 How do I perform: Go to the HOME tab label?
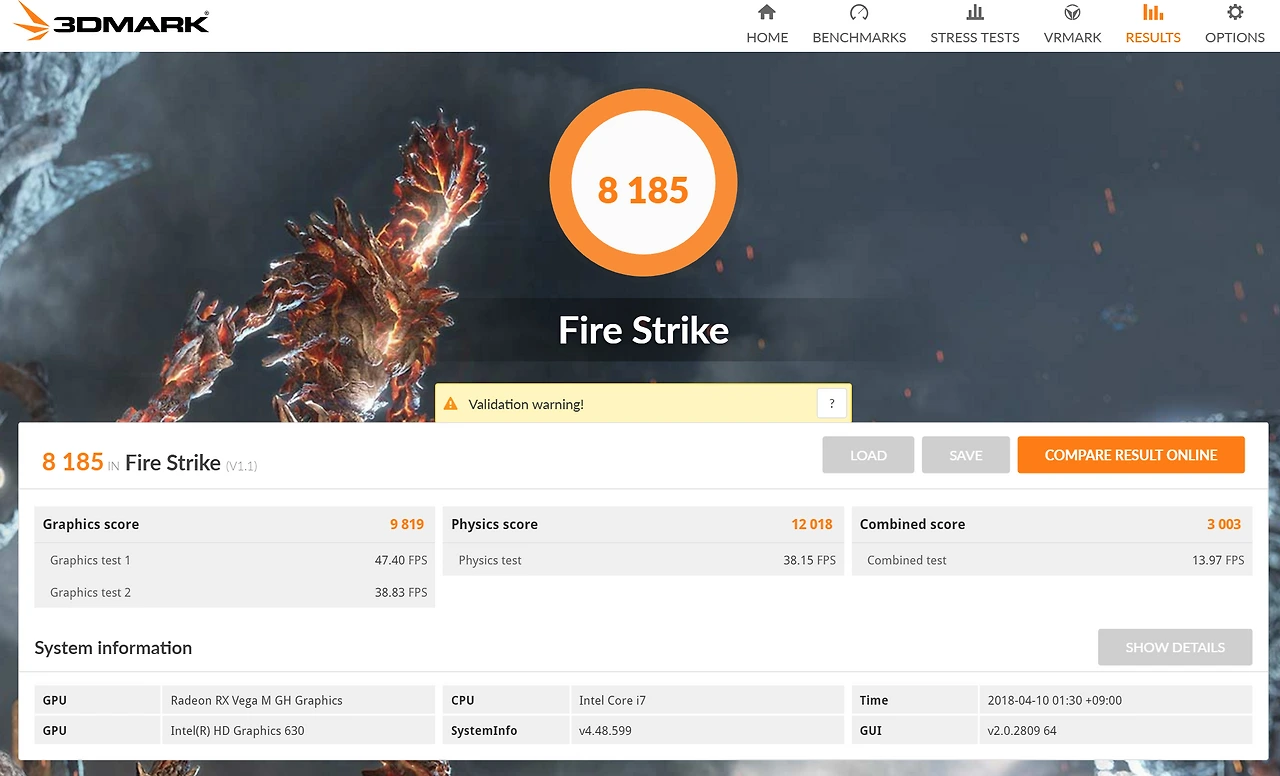[767, 38]
